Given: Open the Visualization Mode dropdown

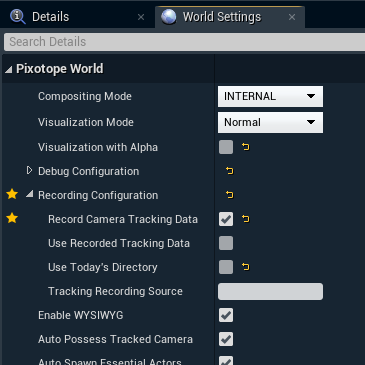Looking at the screenshot, I should point(270,122).
